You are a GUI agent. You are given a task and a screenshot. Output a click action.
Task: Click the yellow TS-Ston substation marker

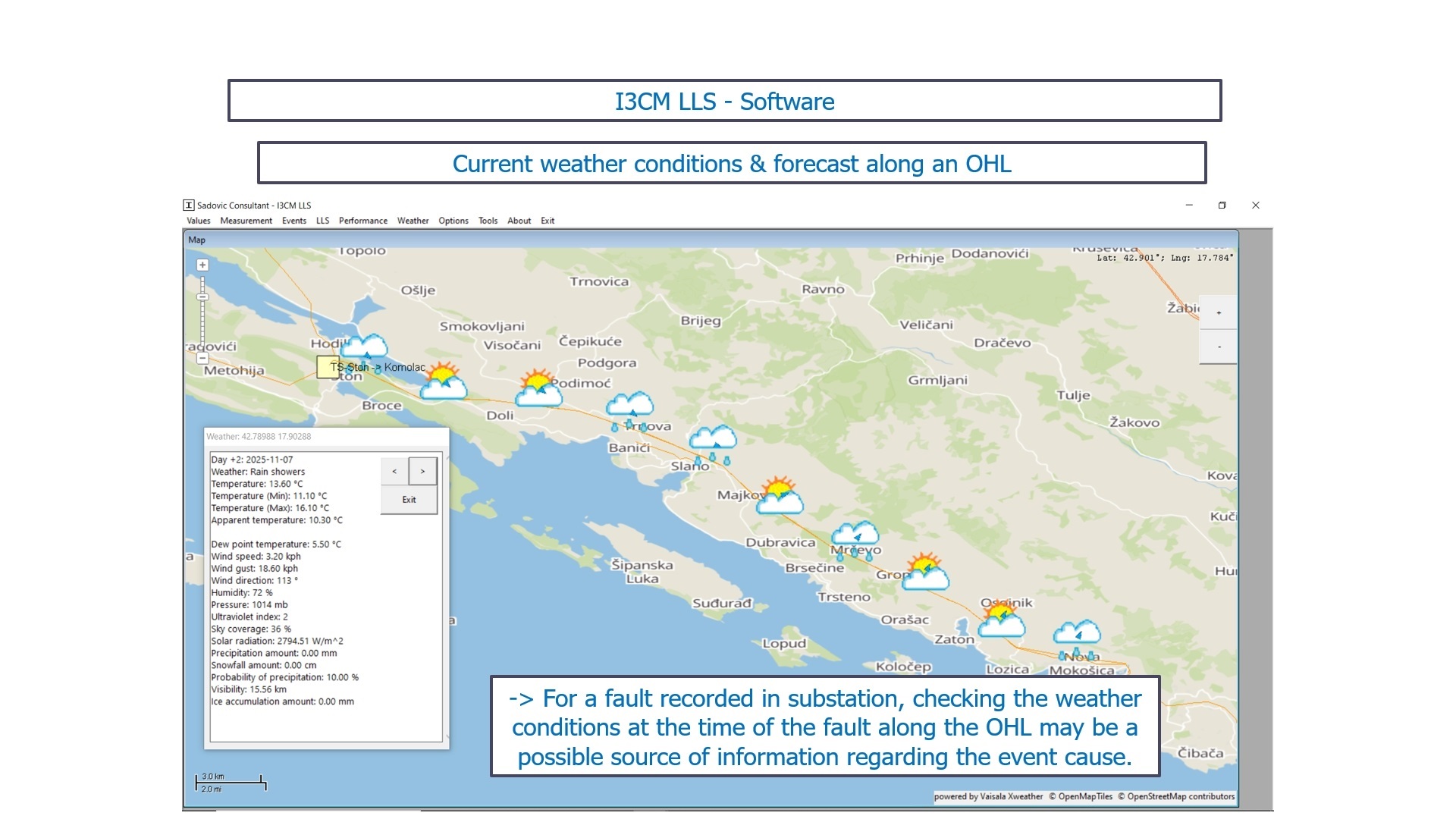328,367
